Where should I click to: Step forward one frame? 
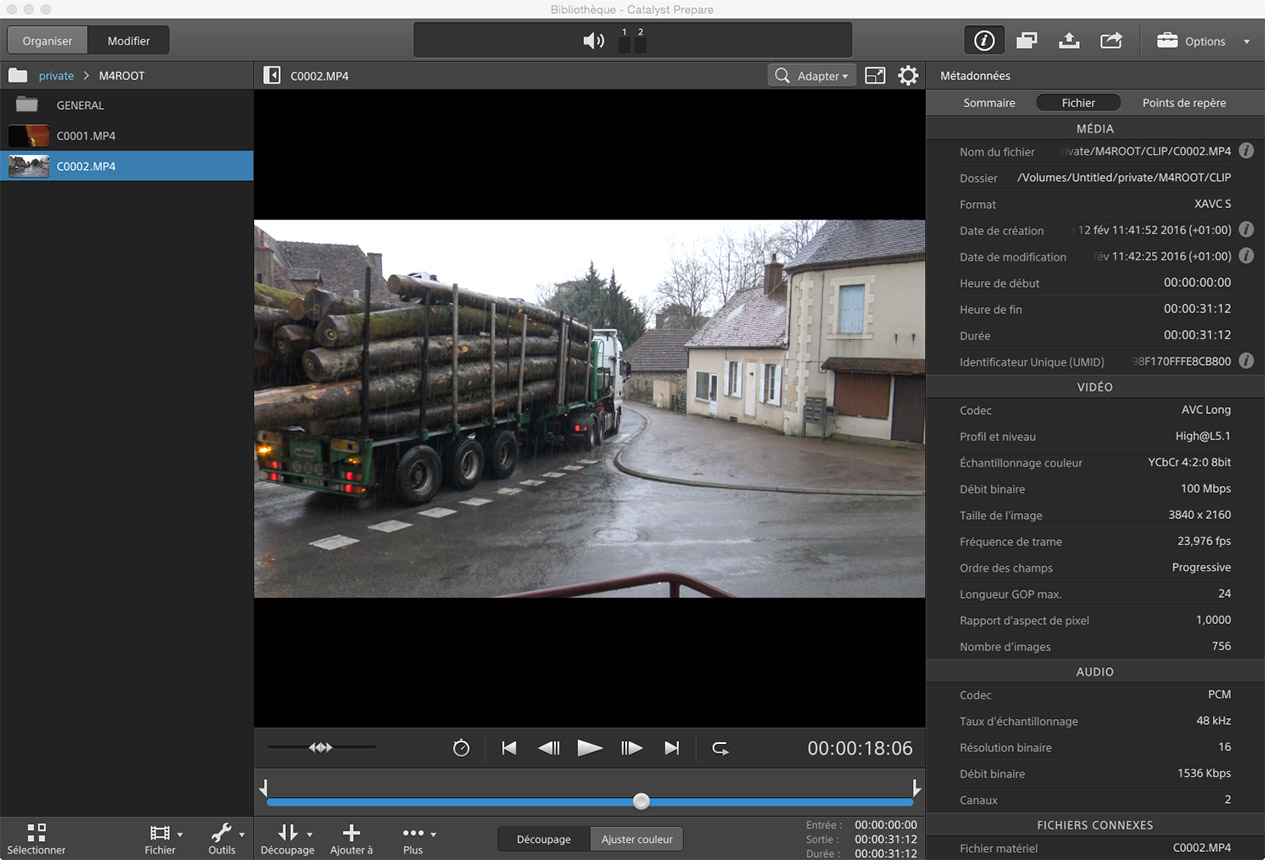click(631, 748)
